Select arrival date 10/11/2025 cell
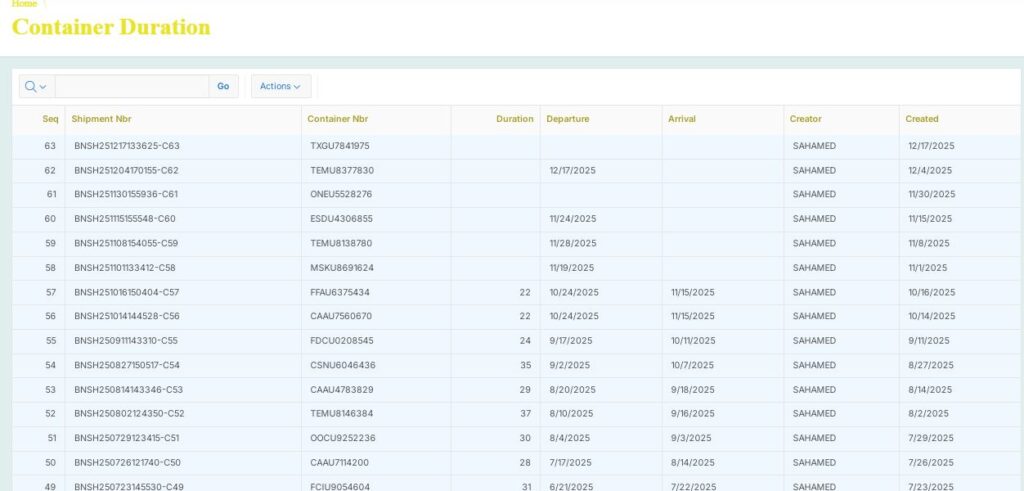 coord(692,341)
